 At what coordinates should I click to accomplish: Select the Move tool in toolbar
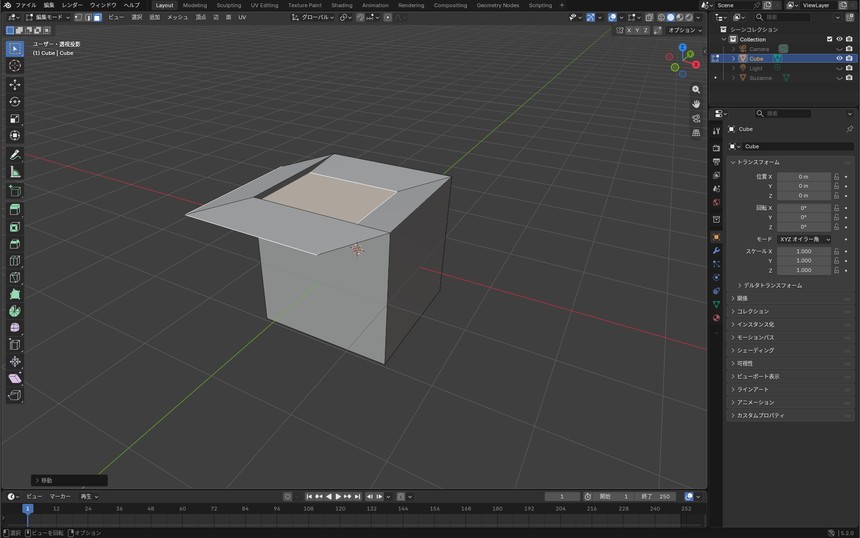click(x=15, y=84)
